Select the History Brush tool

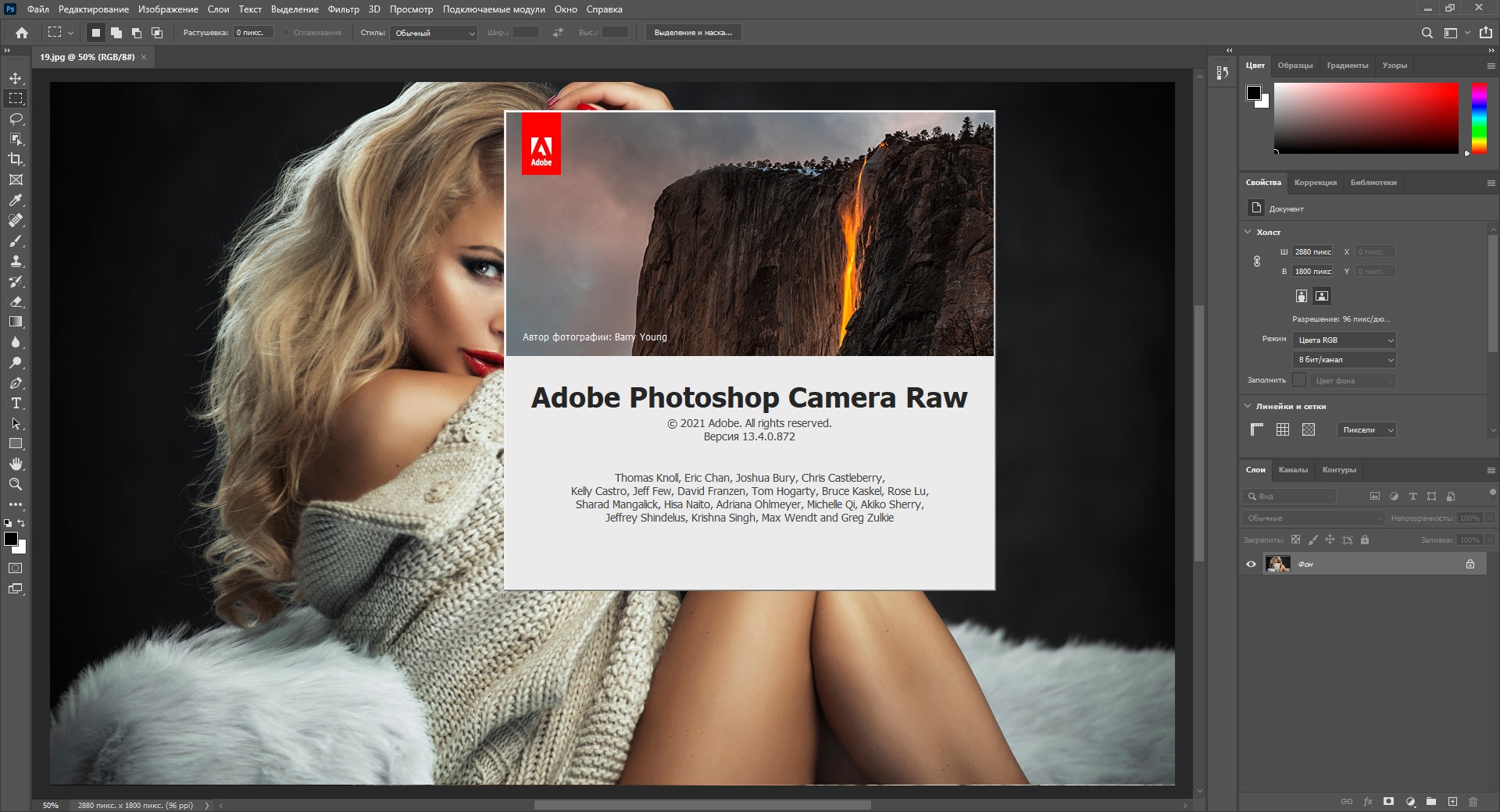(16, 281)
